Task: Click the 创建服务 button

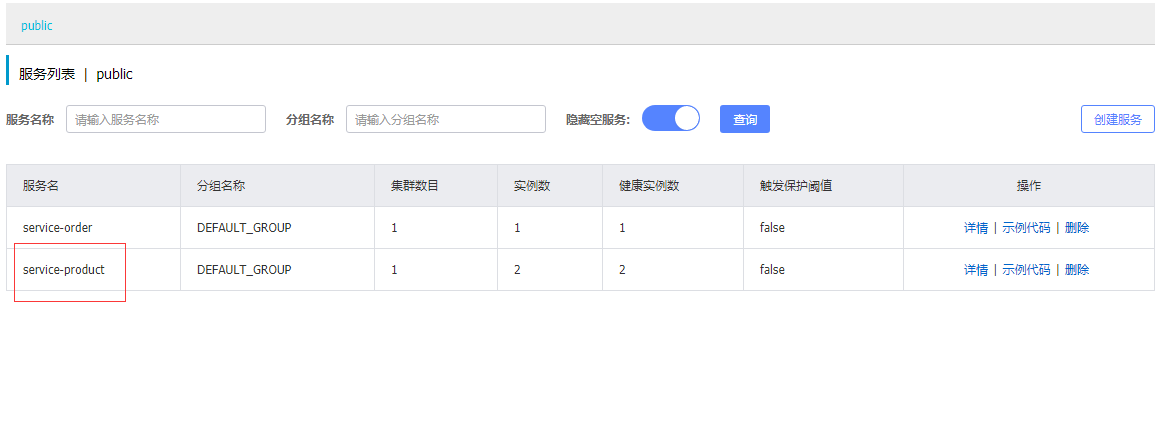Action: pyautogui.click(x=1117, y=119)
